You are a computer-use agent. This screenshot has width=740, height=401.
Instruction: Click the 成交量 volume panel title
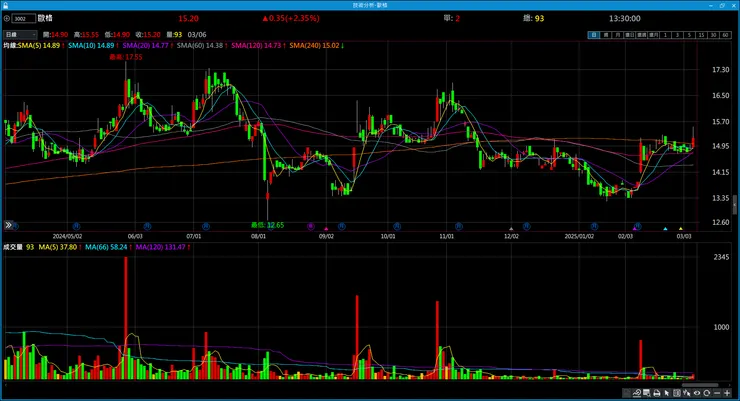tap(13, 247)
